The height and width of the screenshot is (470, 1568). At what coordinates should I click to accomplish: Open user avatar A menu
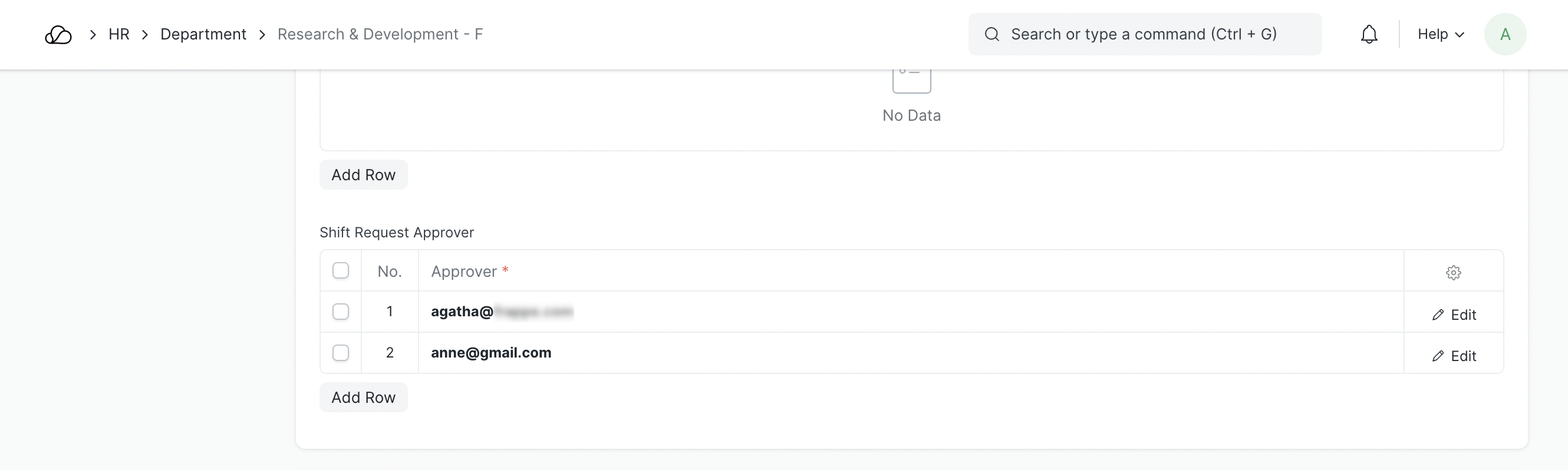(1505, 35)
